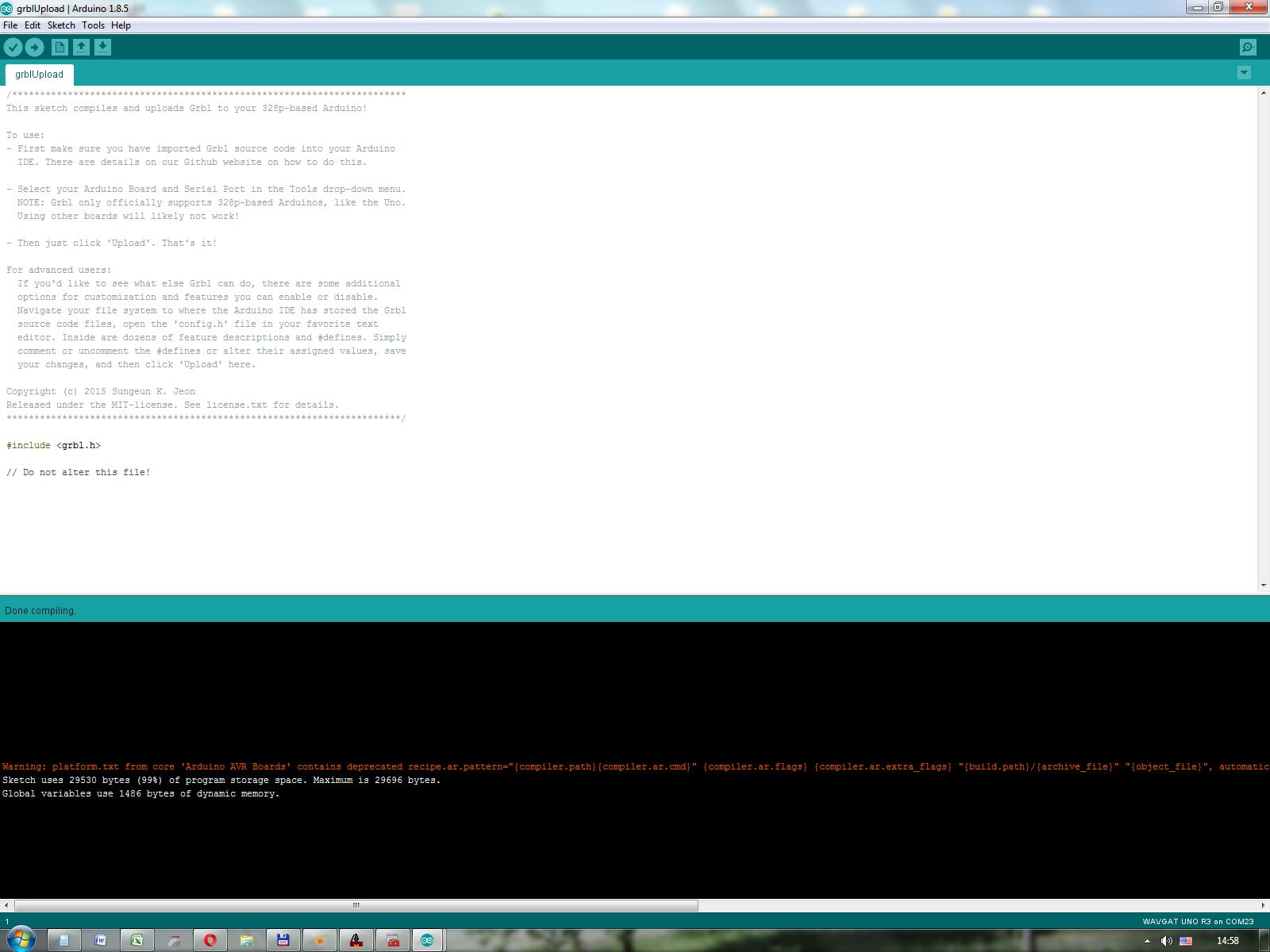Click the console scroll-left arrow
This screenshot has height=952, width=1270.
(x=6, y=905)
